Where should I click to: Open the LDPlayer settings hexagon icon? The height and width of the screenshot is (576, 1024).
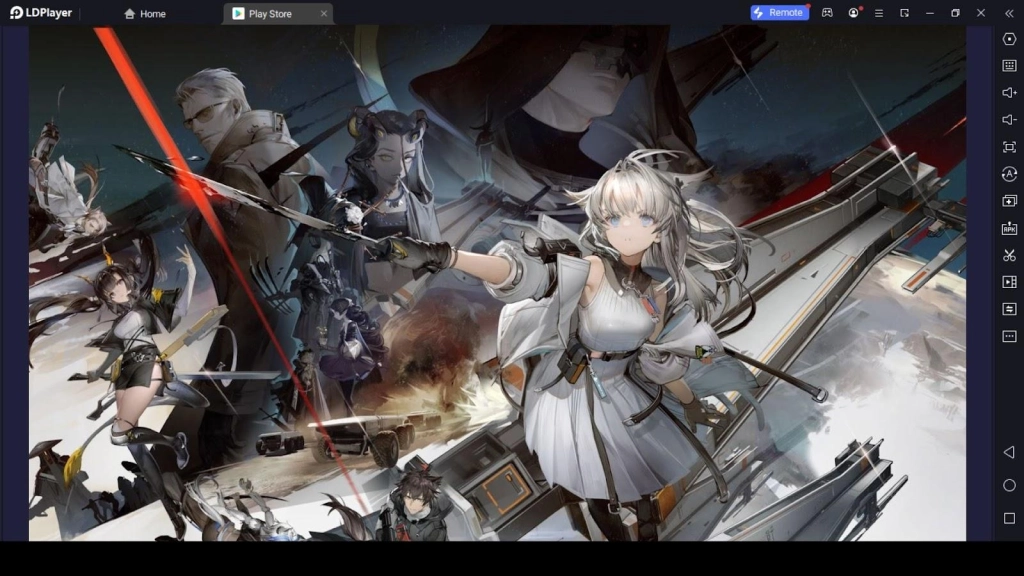1009,39
